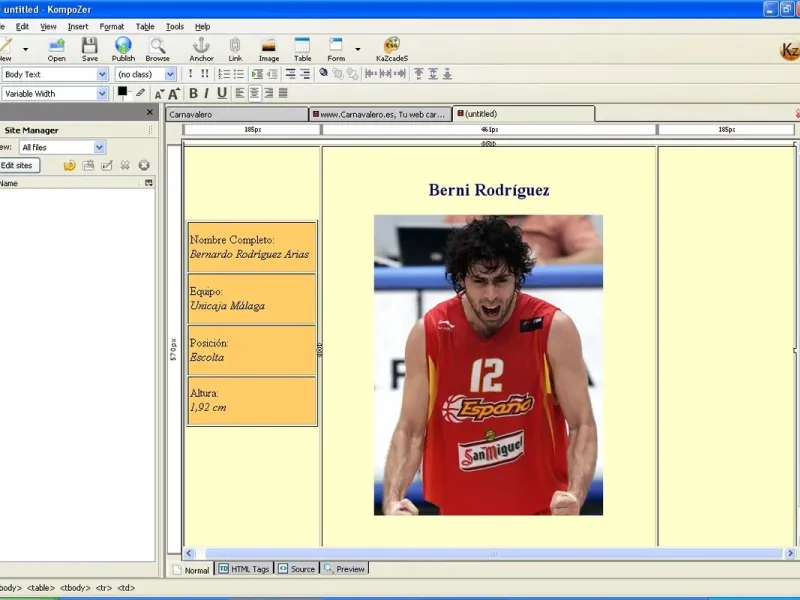Image resolution: width=800 pixels, height=600 pixels.
Task: Indent text with indent icon
Action: tap(257, 74)
